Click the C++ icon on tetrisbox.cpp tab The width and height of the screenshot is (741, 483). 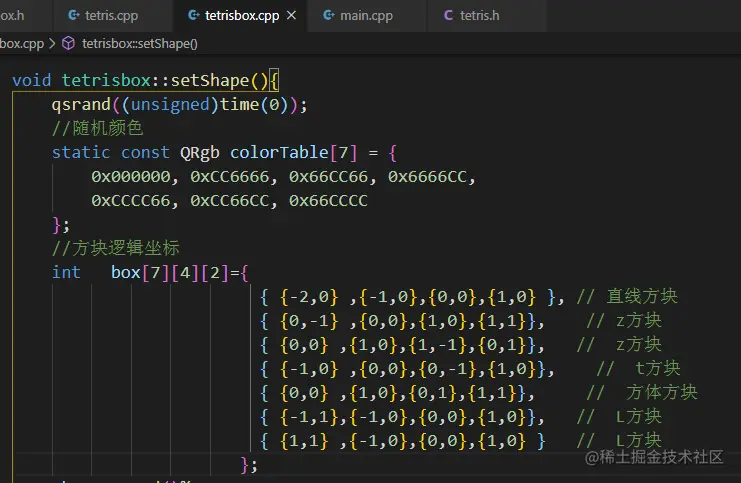[x=194, y=15]
